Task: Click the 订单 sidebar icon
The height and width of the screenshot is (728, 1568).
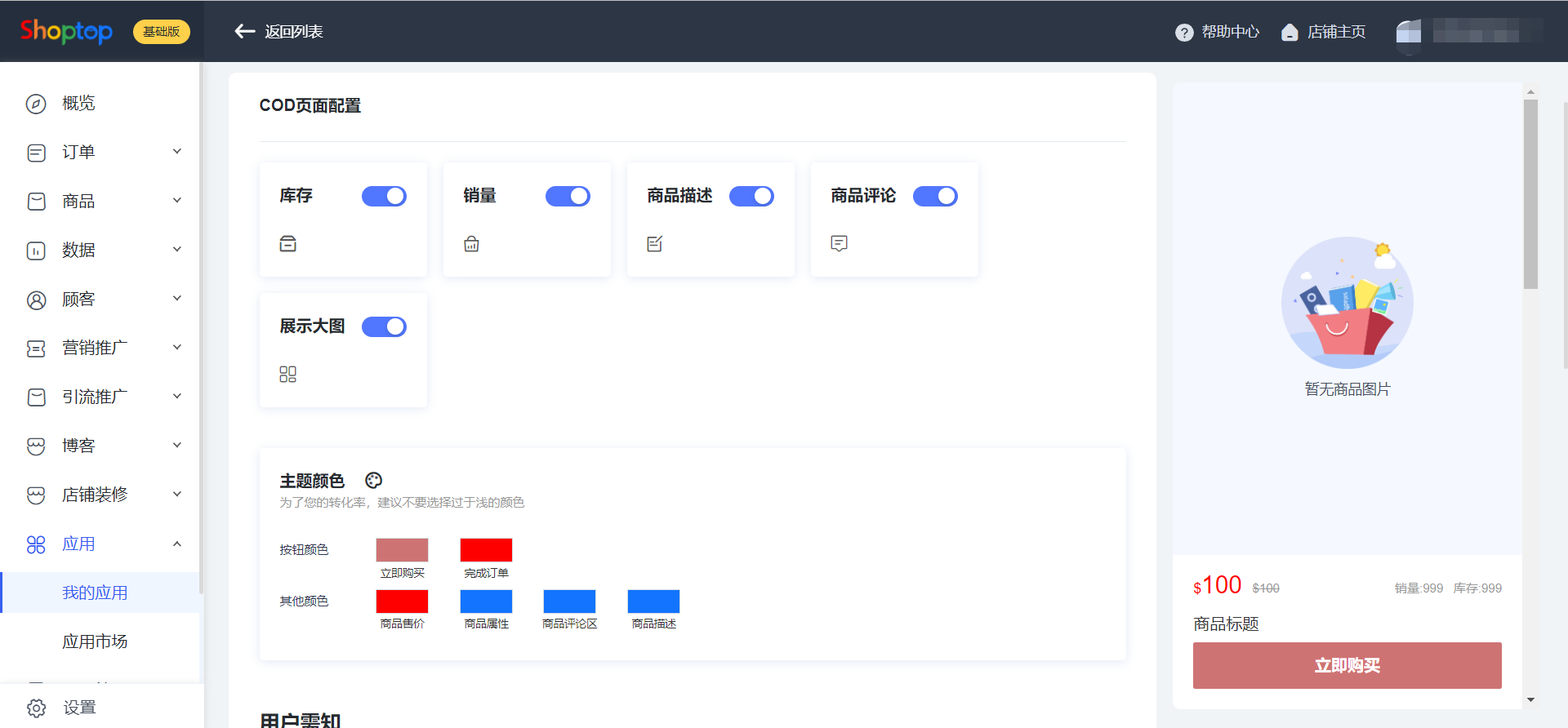Action: [36, 153]
